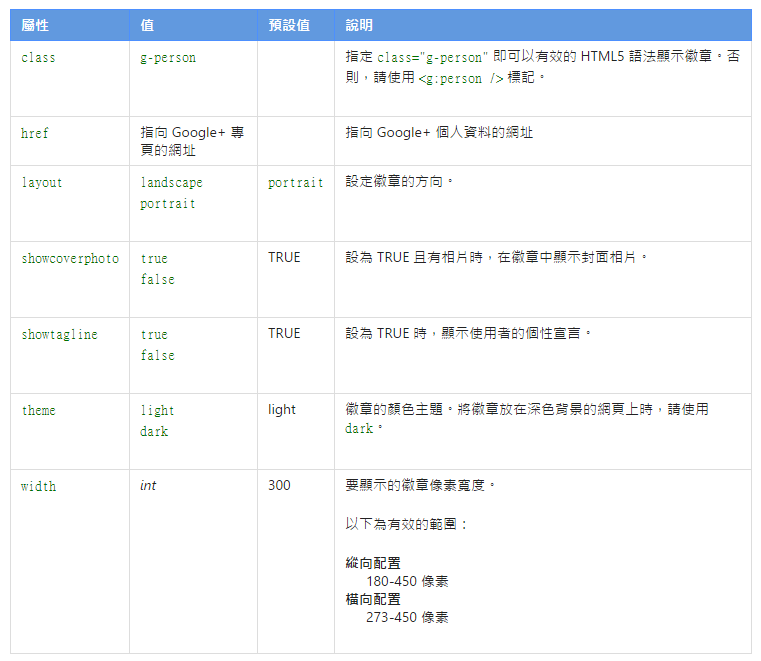Click false in the showcoverphoto row

pos(157,280)
